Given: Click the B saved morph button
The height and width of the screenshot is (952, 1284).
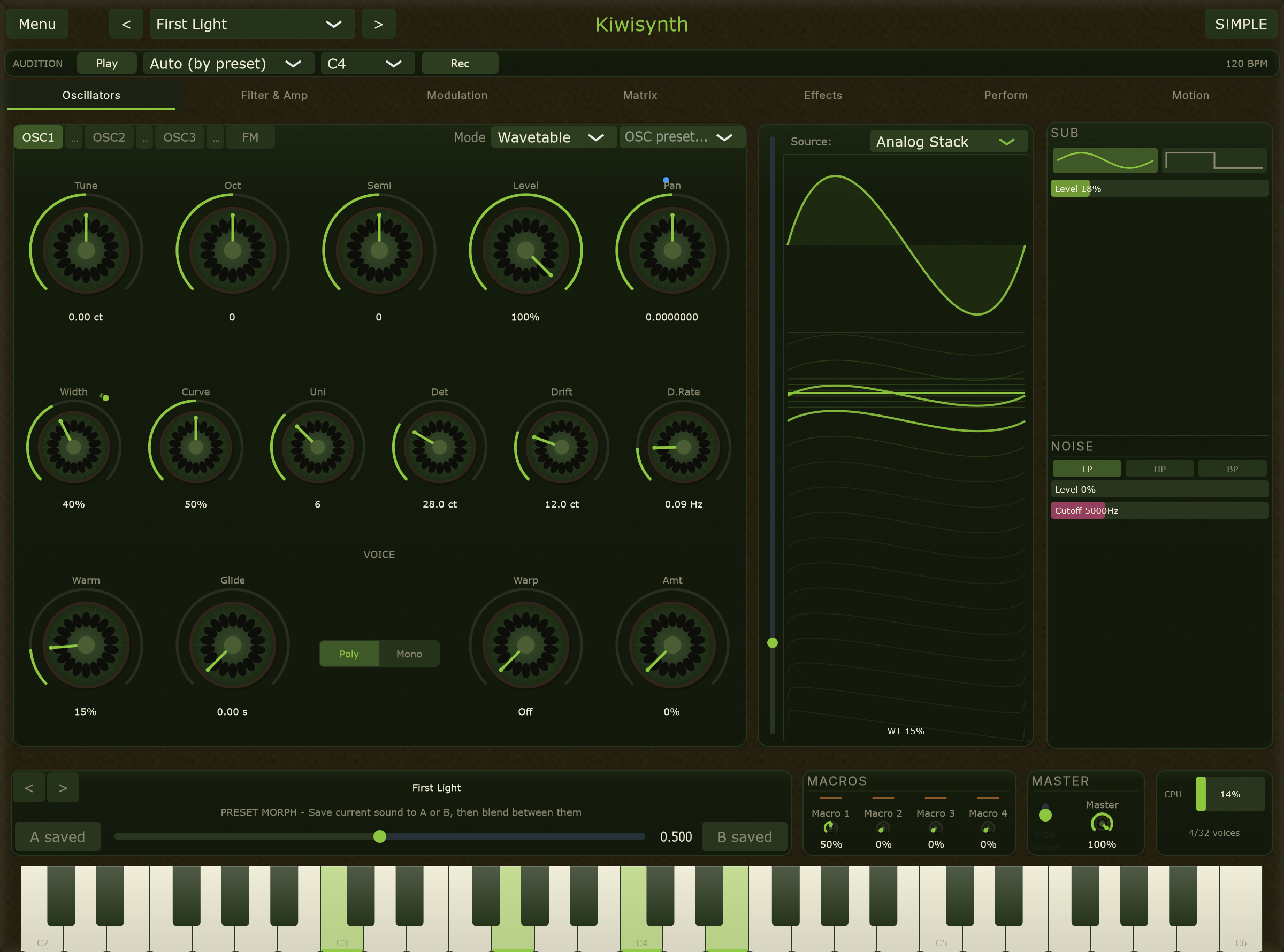Looking at the screenshot, I should point(744,837).
